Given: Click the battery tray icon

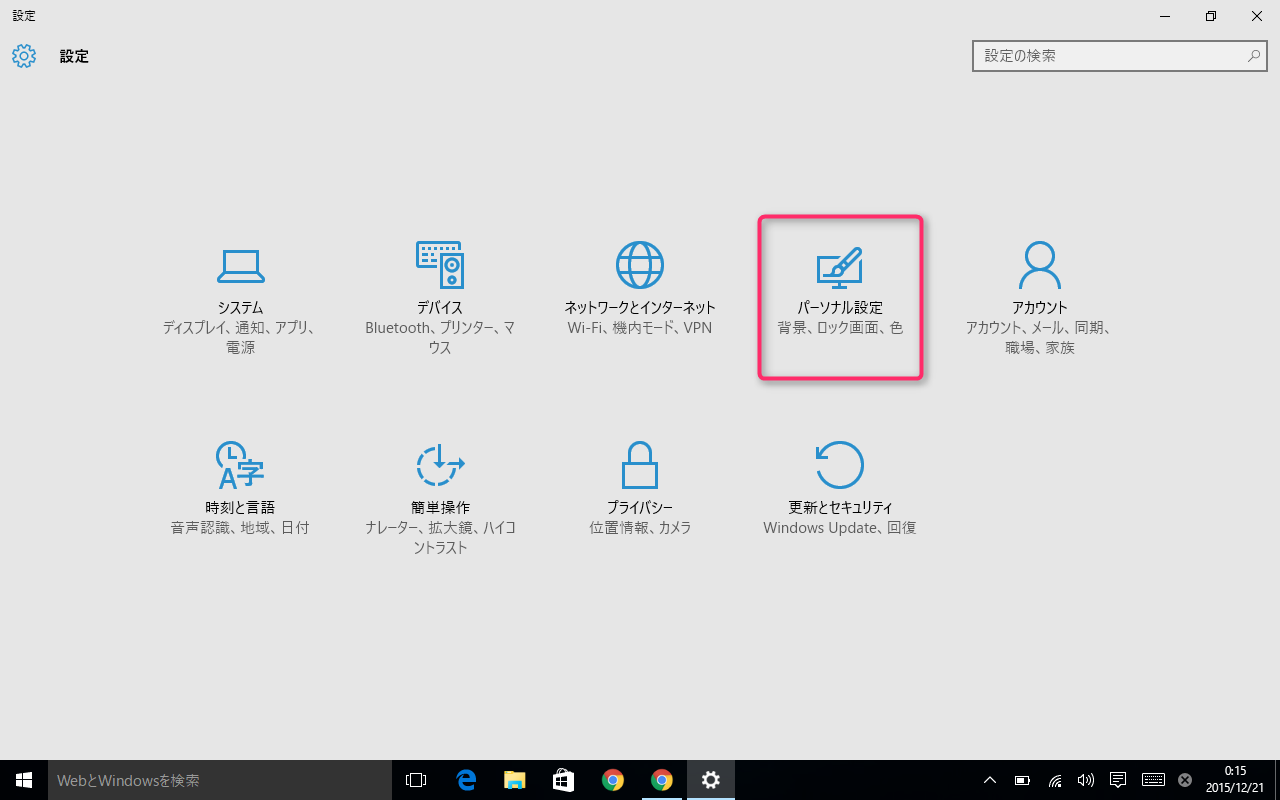Looking at the screenshot, I should pyautogui.click(x=1022, y=780).
